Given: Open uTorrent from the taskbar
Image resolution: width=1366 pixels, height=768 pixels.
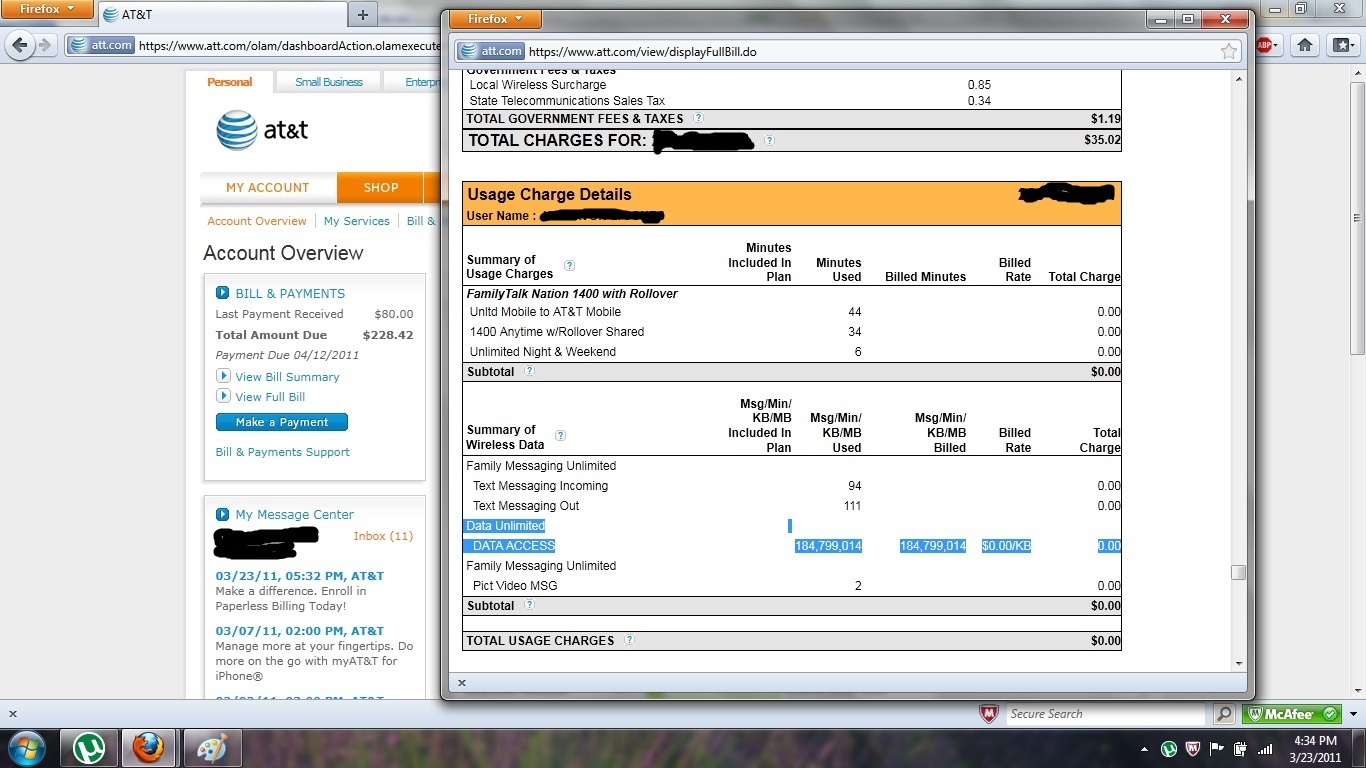Looking at the screenshot, I should pos(89,748).
